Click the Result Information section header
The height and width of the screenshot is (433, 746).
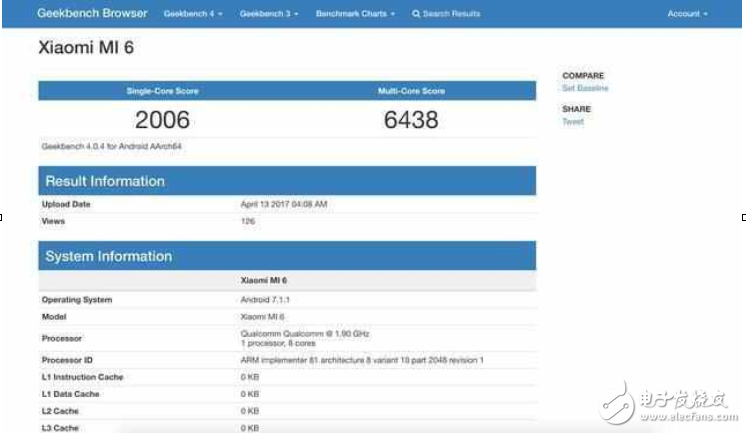104,181
